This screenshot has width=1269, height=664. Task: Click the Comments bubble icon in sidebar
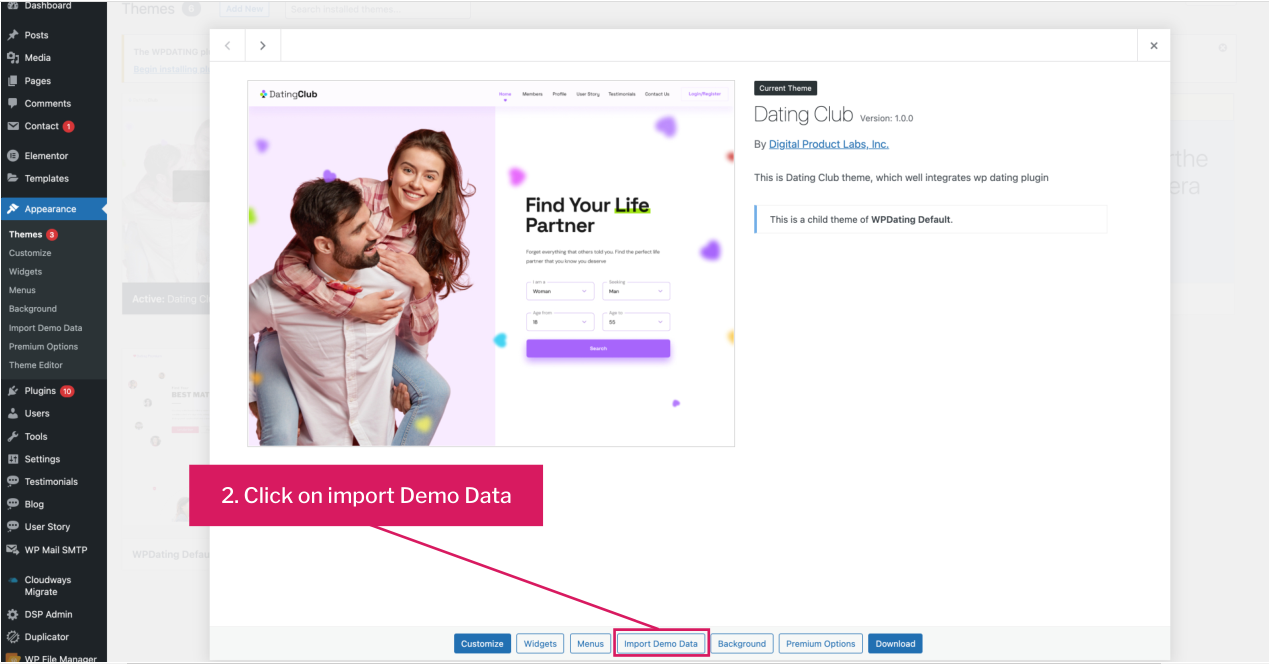pos(13,103)
